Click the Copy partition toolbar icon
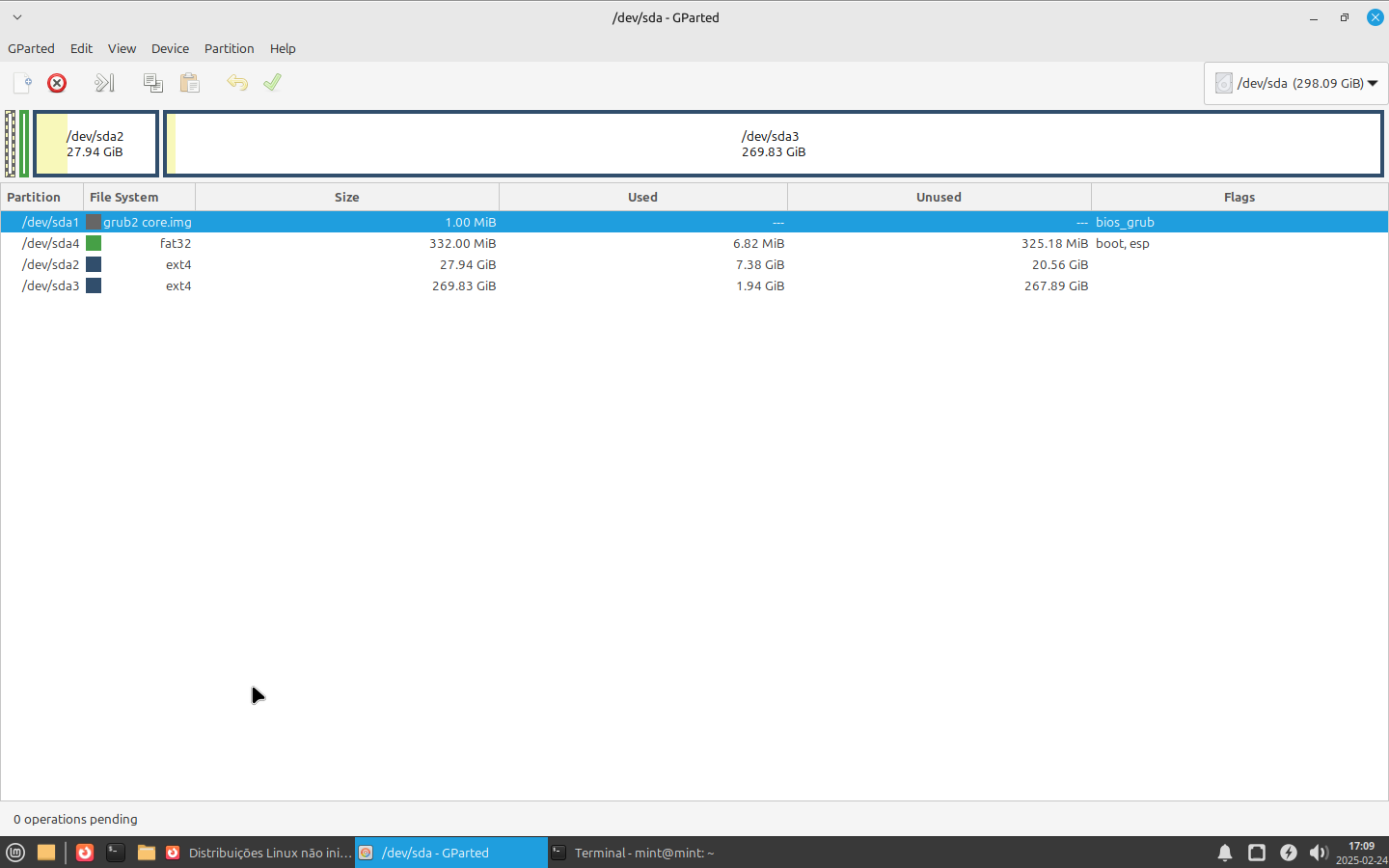Viewport: 1389px width, 868px height. pyautogui.click(x=152, y=83)
